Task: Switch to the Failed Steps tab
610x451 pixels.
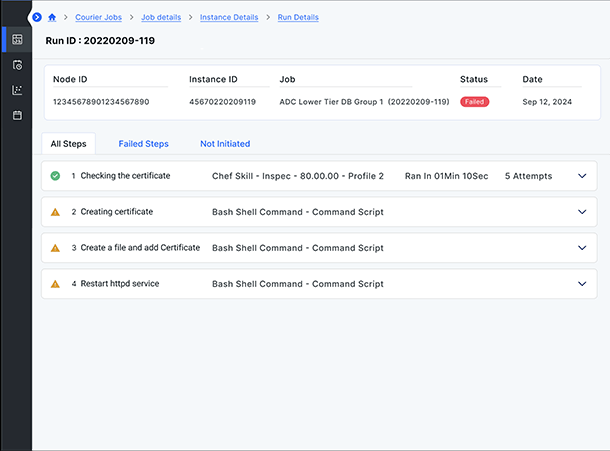Action: coord(143,144)
